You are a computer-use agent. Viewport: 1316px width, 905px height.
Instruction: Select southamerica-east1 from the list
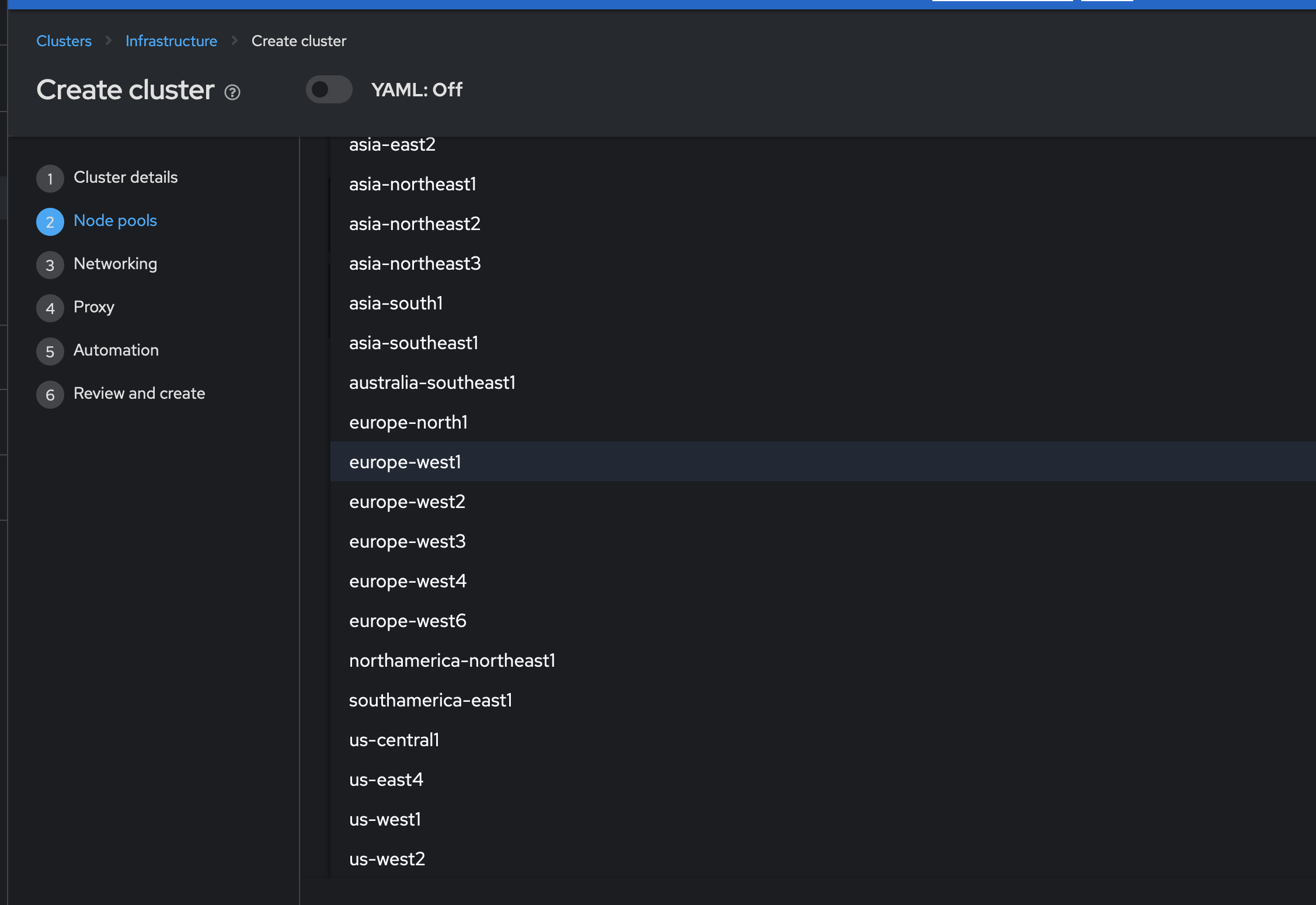(x=430, y=700)
